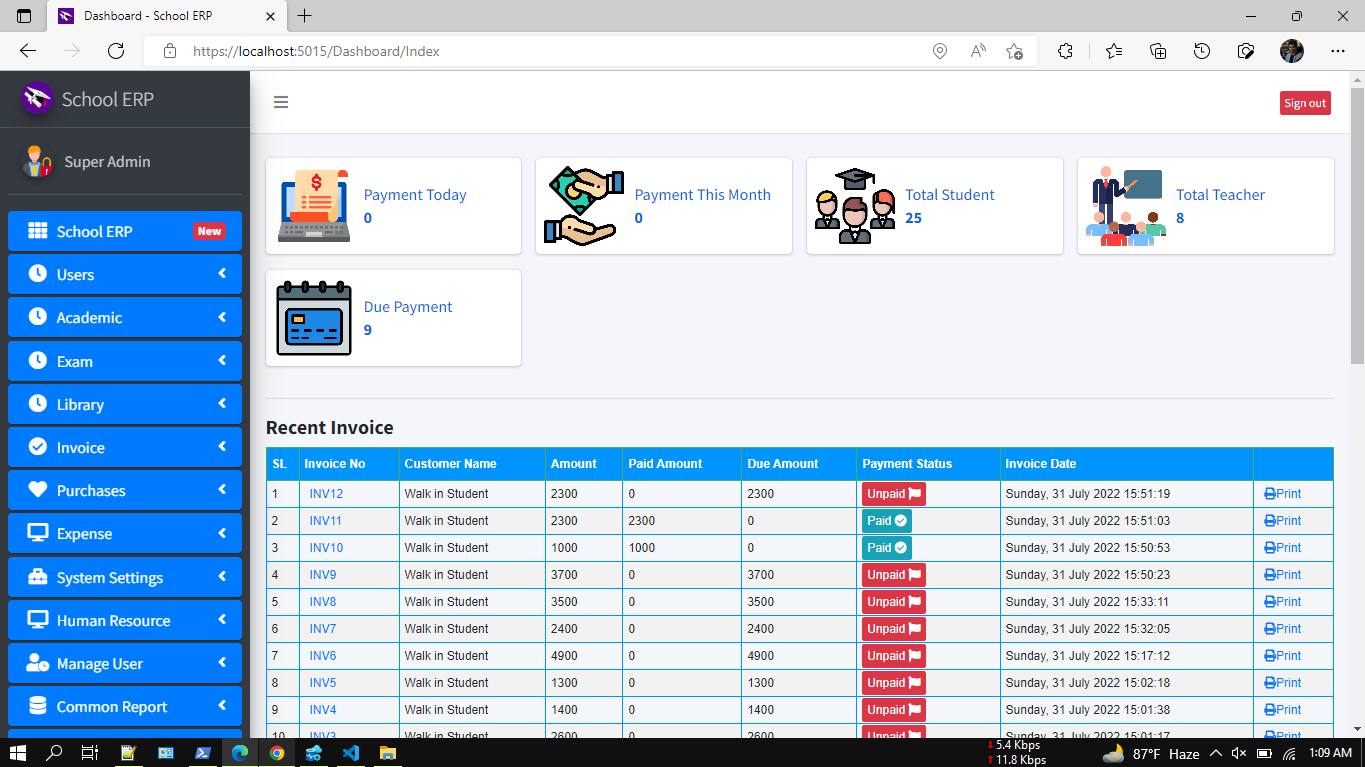Click the School ERP logo icon
This screenshot has width=1365, height=767.
click(37, 99)
